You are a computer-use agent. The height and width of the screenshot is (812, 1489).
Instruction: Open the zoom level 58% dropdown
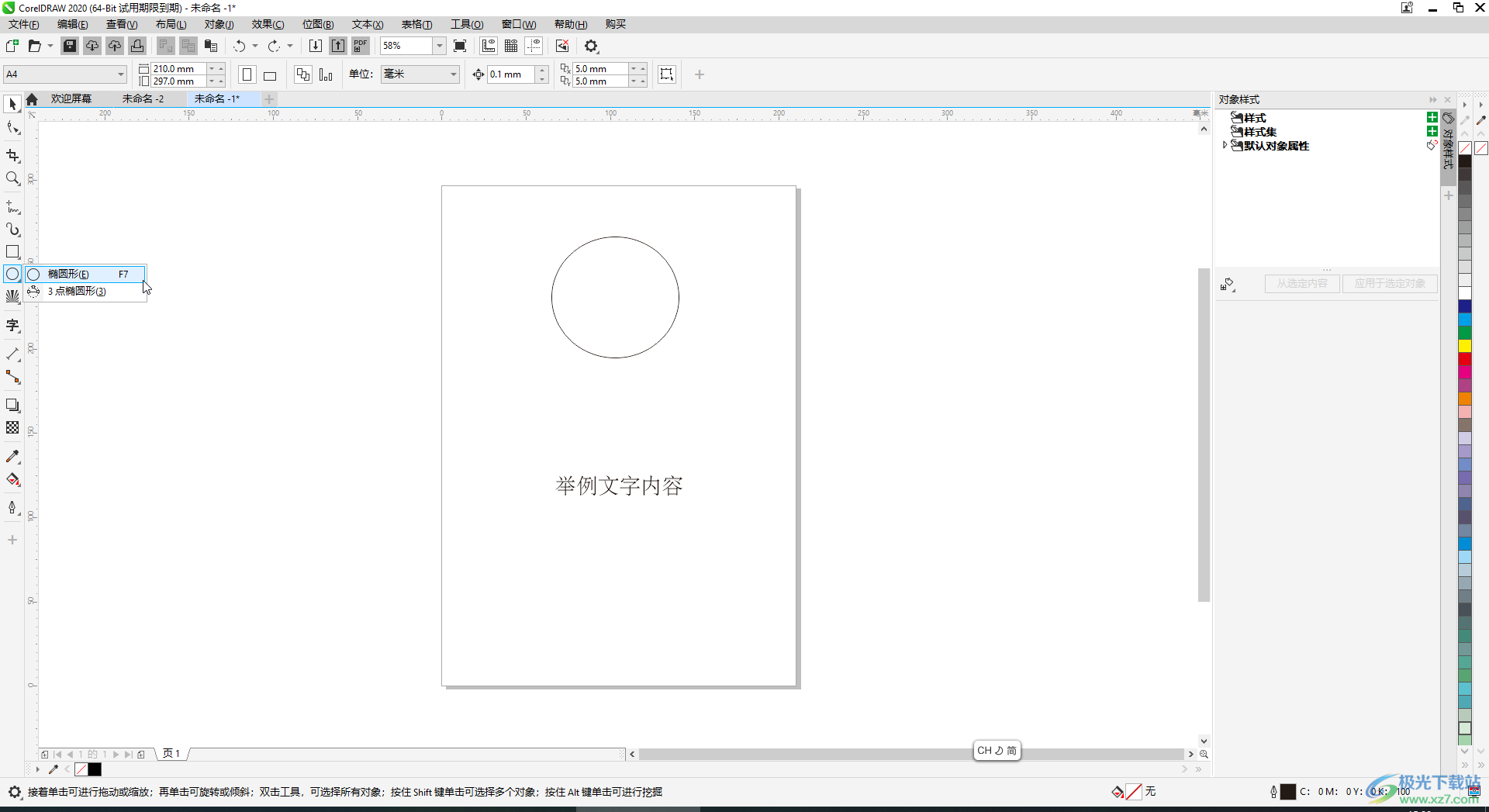point(439,46)
